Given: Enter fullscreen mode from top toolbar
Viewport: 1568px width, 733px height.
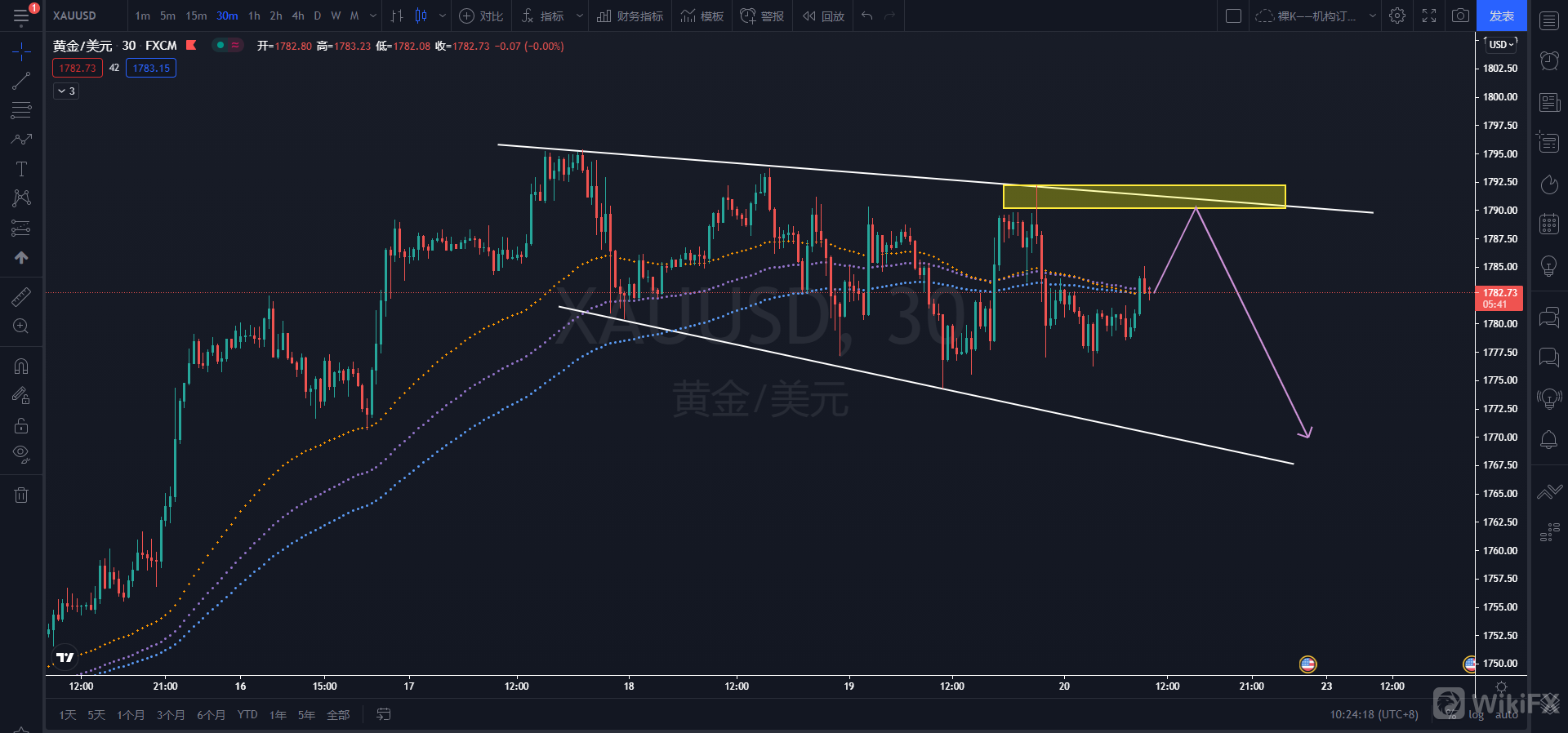Looking at the screenshot, I should point(1429,16).
